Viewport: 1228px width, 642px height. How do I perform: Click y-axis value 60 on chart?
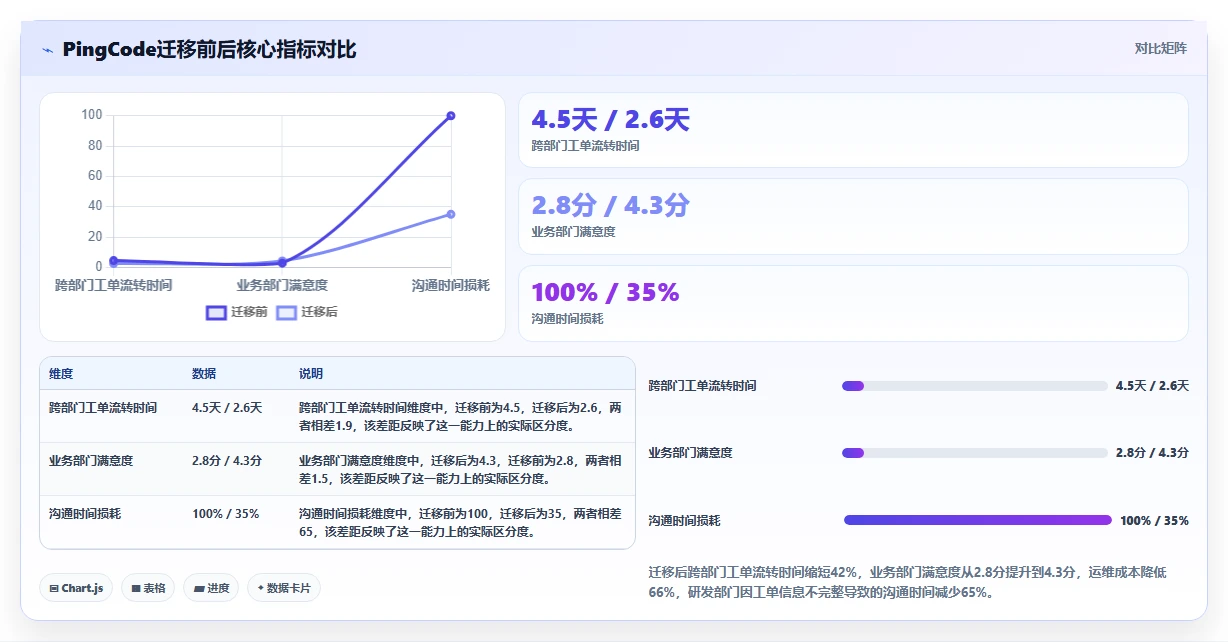click(95, 176)
